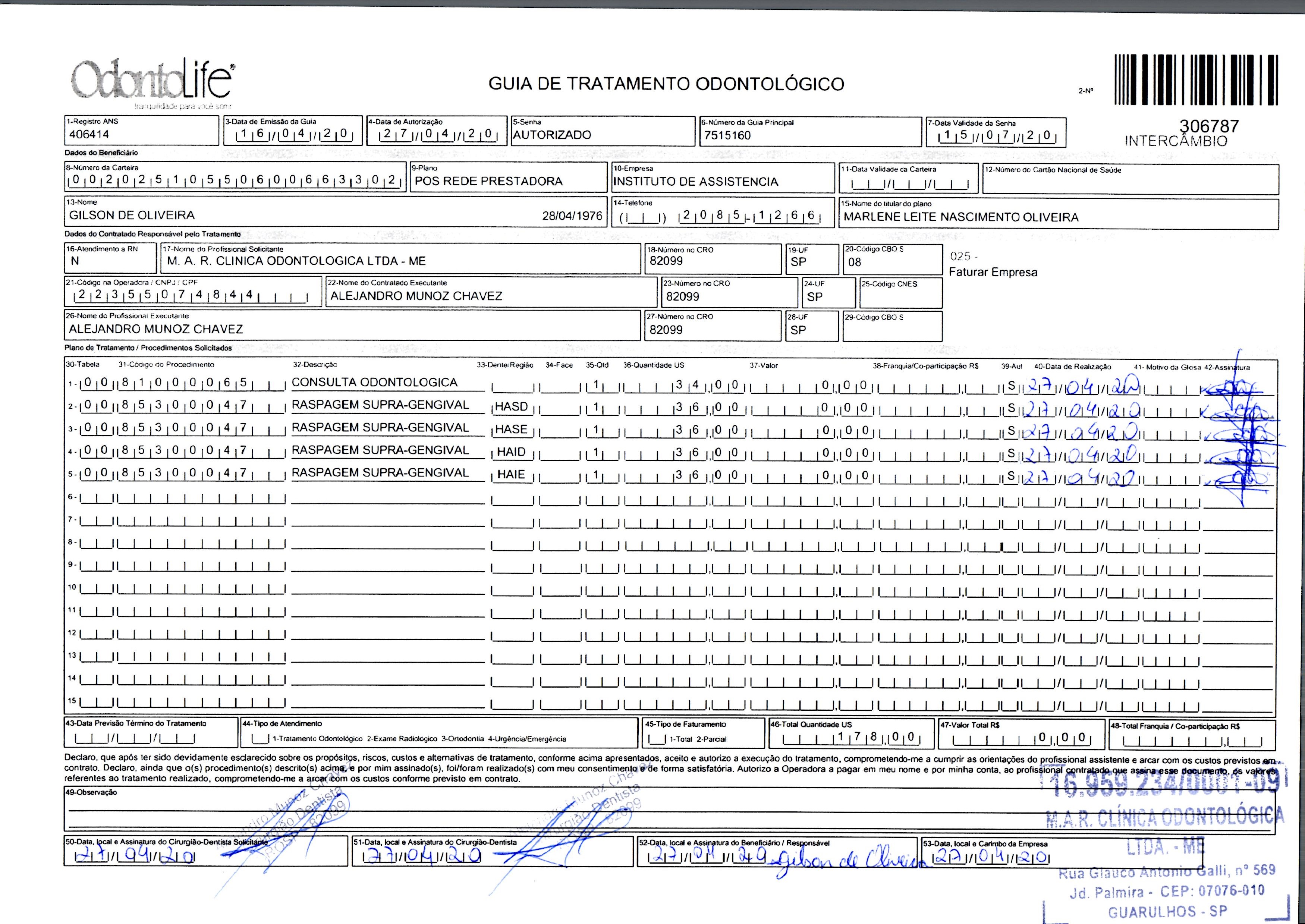Click the Número da Guia Principal 7515160
1305x924 pixels.
(x=727, y=135)
